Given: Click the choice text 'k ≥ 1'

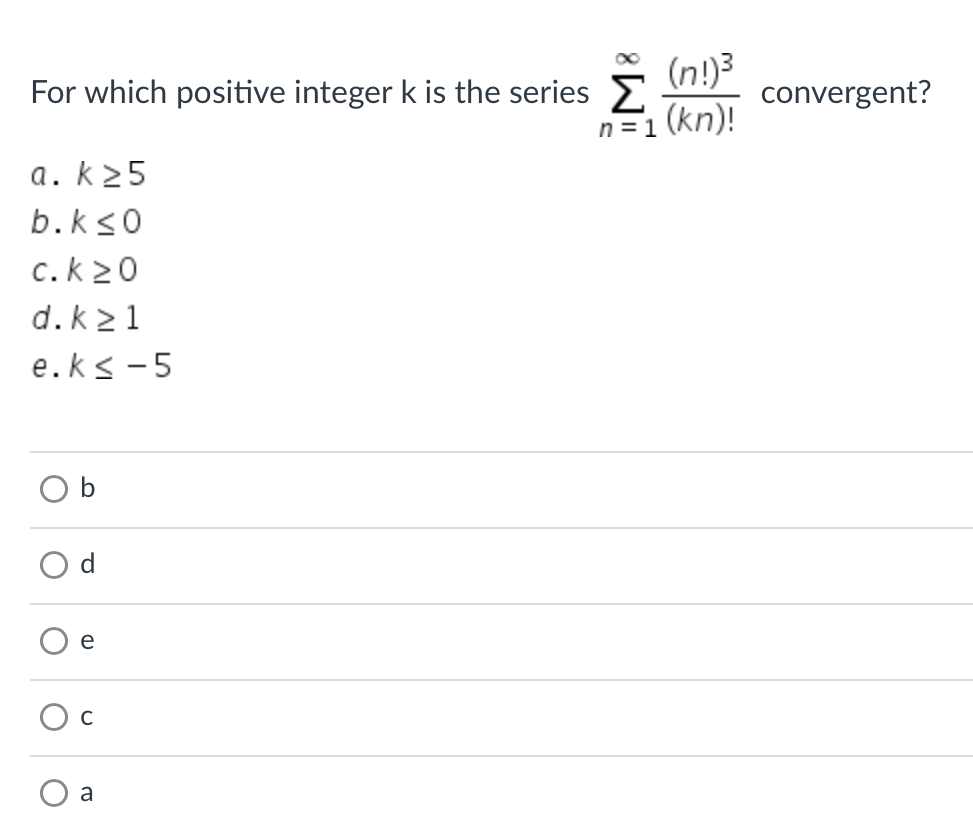Looking at the screenshot, I should coord(88,318).
